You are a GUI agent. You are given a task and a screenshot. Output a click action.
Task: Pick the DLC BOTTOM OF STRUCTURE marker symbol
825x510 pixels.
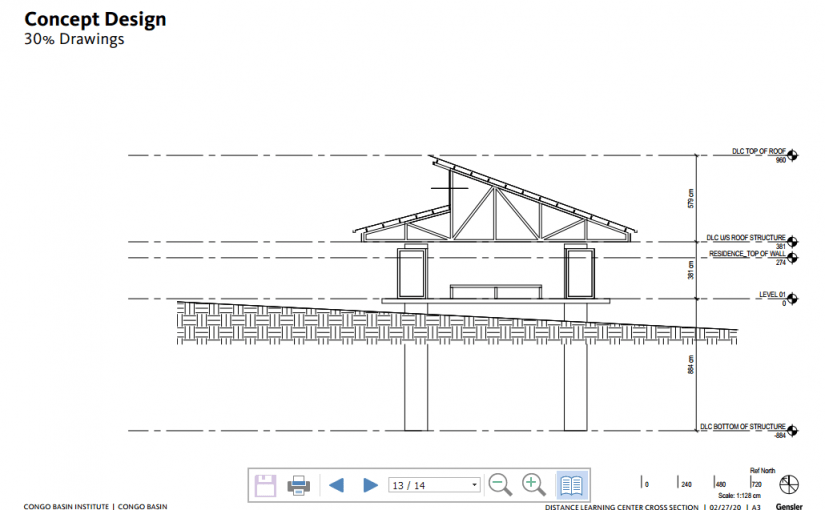tap(792, 430)
